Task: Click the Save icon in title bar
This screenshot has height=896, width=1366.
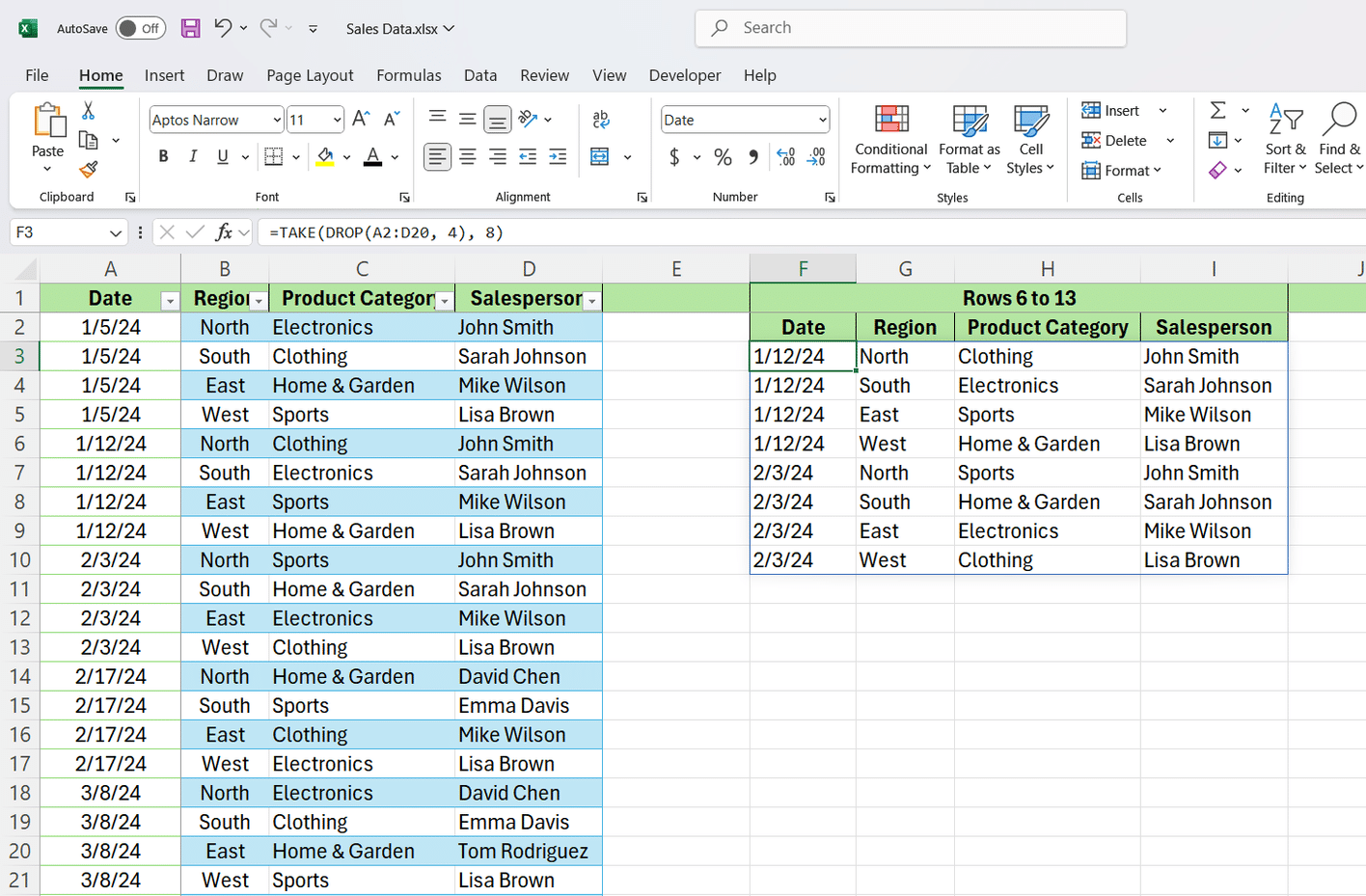Action: click(190, 28)
